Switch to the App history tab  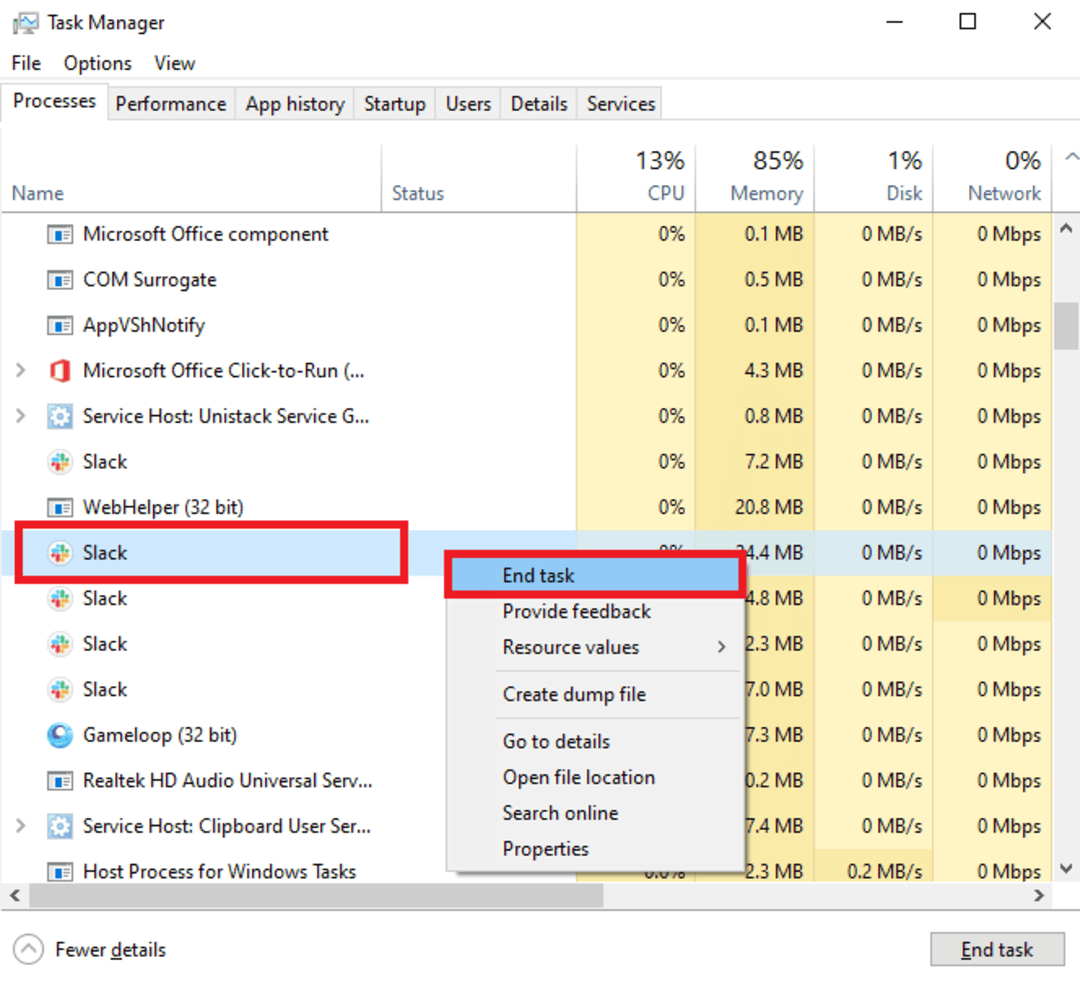(x=295, y=104)
